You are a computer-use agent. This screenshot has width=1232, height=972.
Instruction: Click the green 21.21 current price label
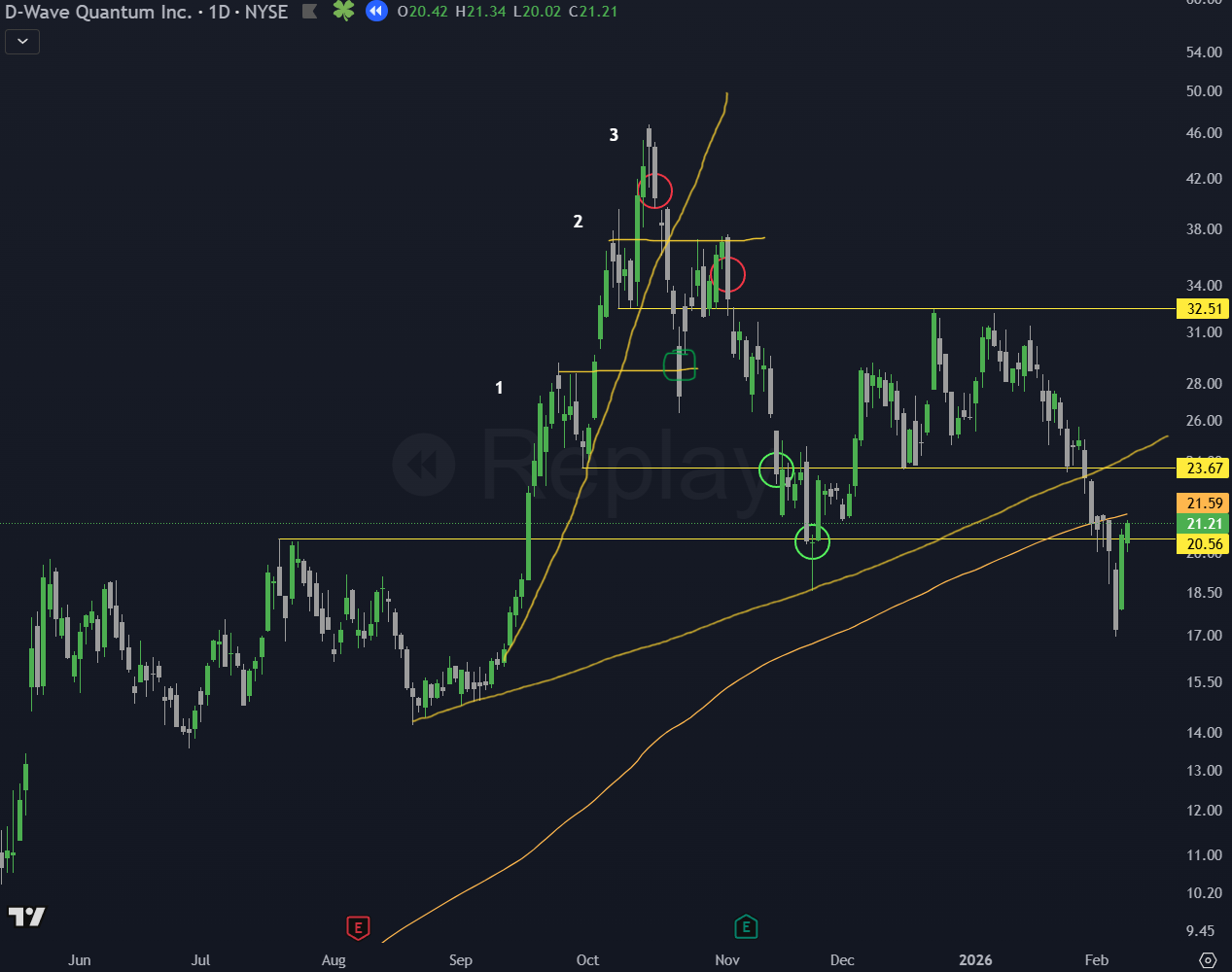[1204, 524]
